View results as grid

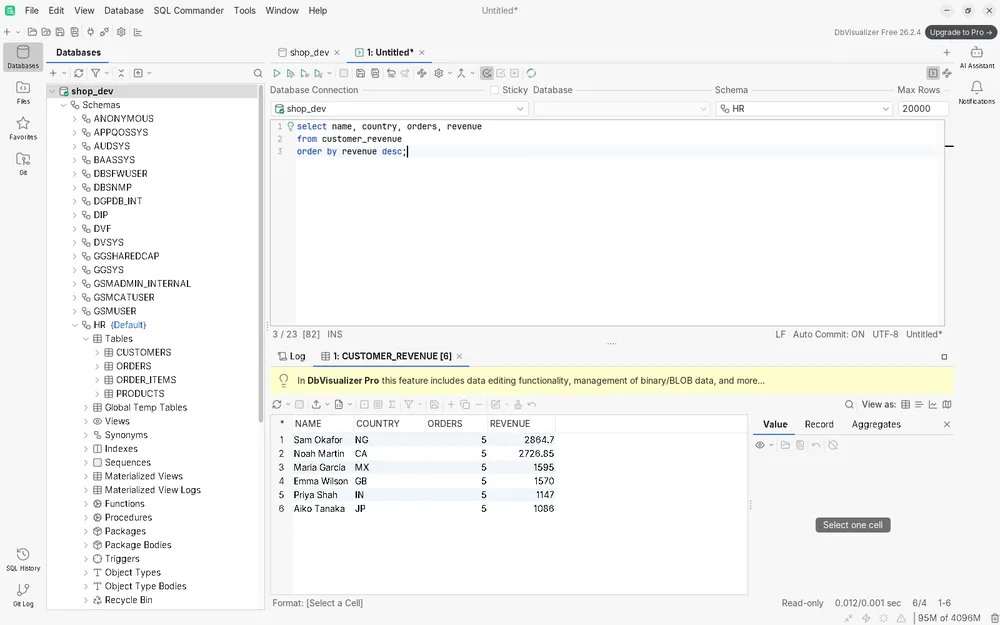coord(906,404)
